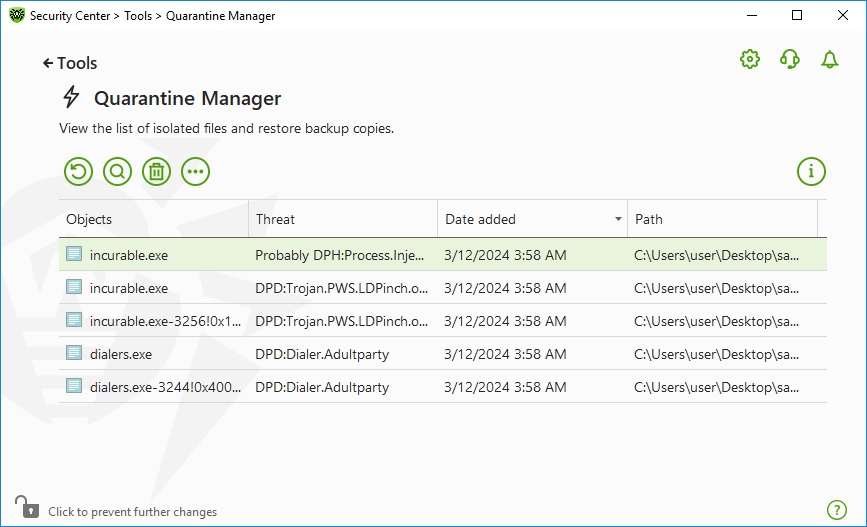Click the file icon of first incurable.exe
Screen dimensions: 867x527
pos(74,254)
